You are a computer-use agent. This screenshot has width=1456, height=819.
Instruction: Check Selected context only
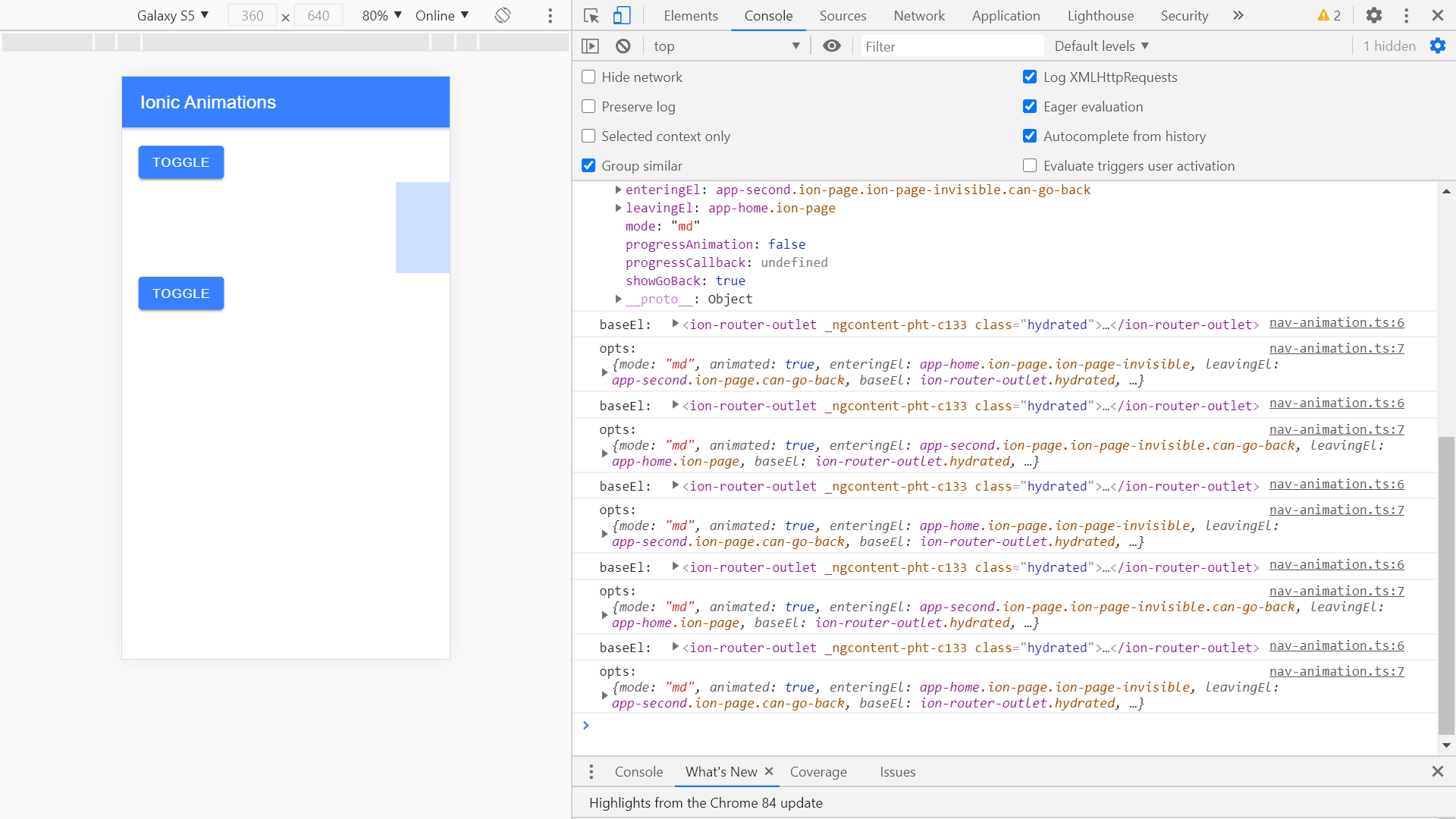[588, 136]
